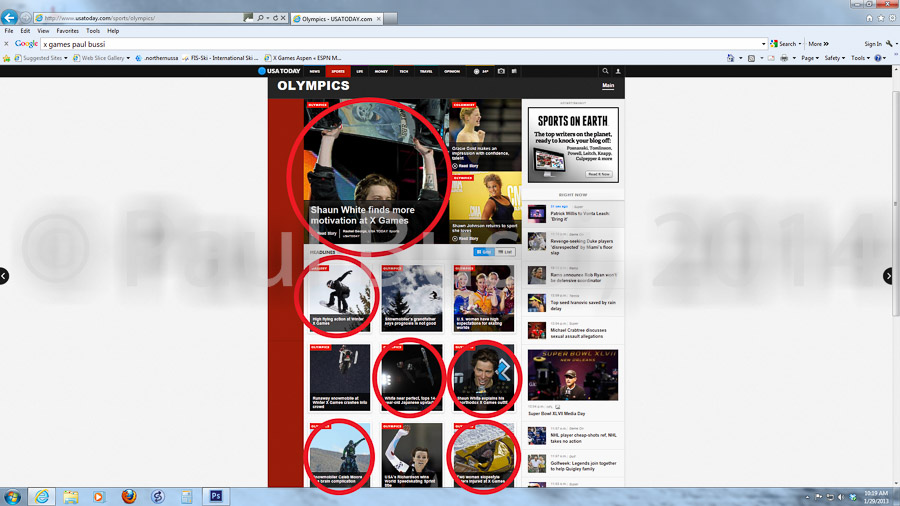Expand the Web Slice Gallery dropdown
This screenshot has width=900, height=506.
tap(128, 58)
